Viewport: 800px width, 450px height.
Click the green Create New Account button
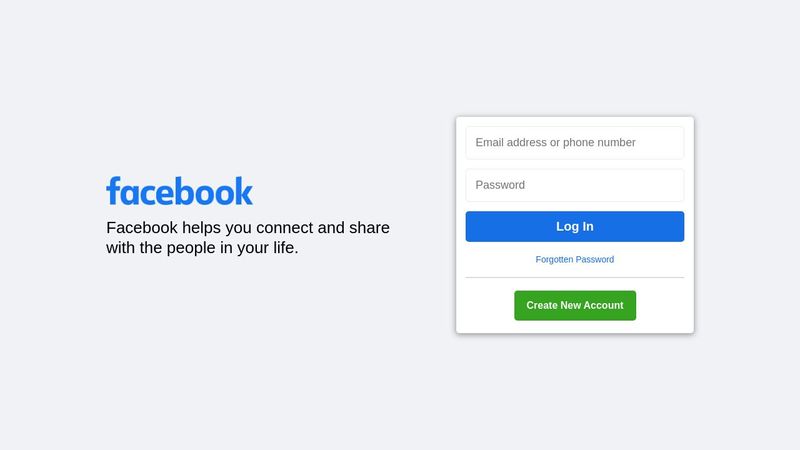[x=575, y=306]
